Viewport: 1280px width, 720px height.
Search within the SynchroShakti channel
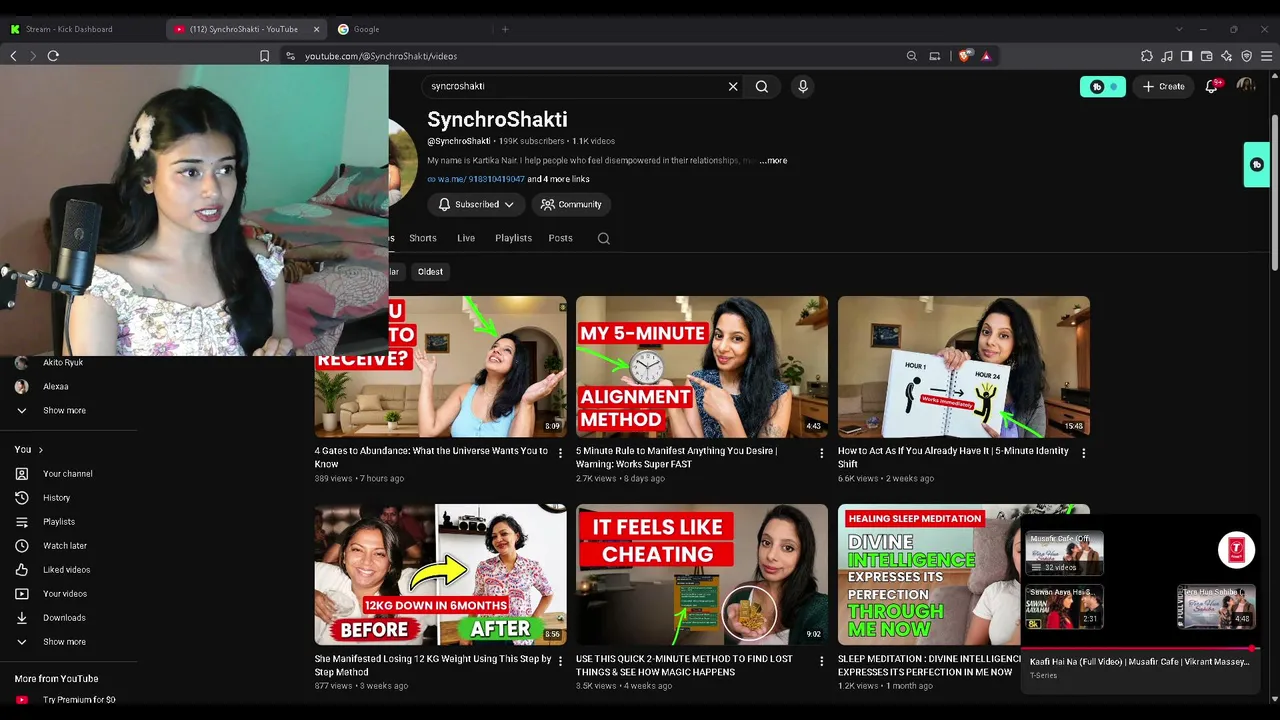(x=603, y=238)
